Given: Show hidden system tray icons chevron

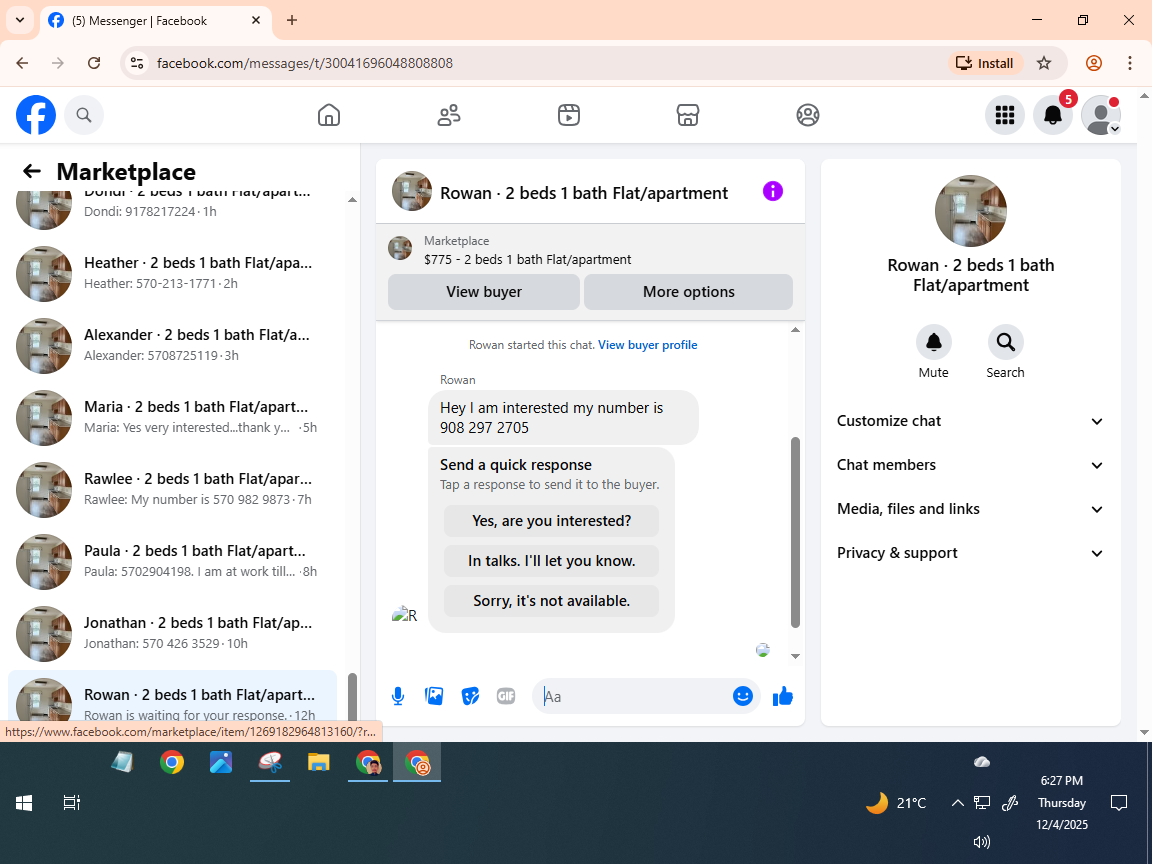Looking at the screenshot, I should (957, 803).
